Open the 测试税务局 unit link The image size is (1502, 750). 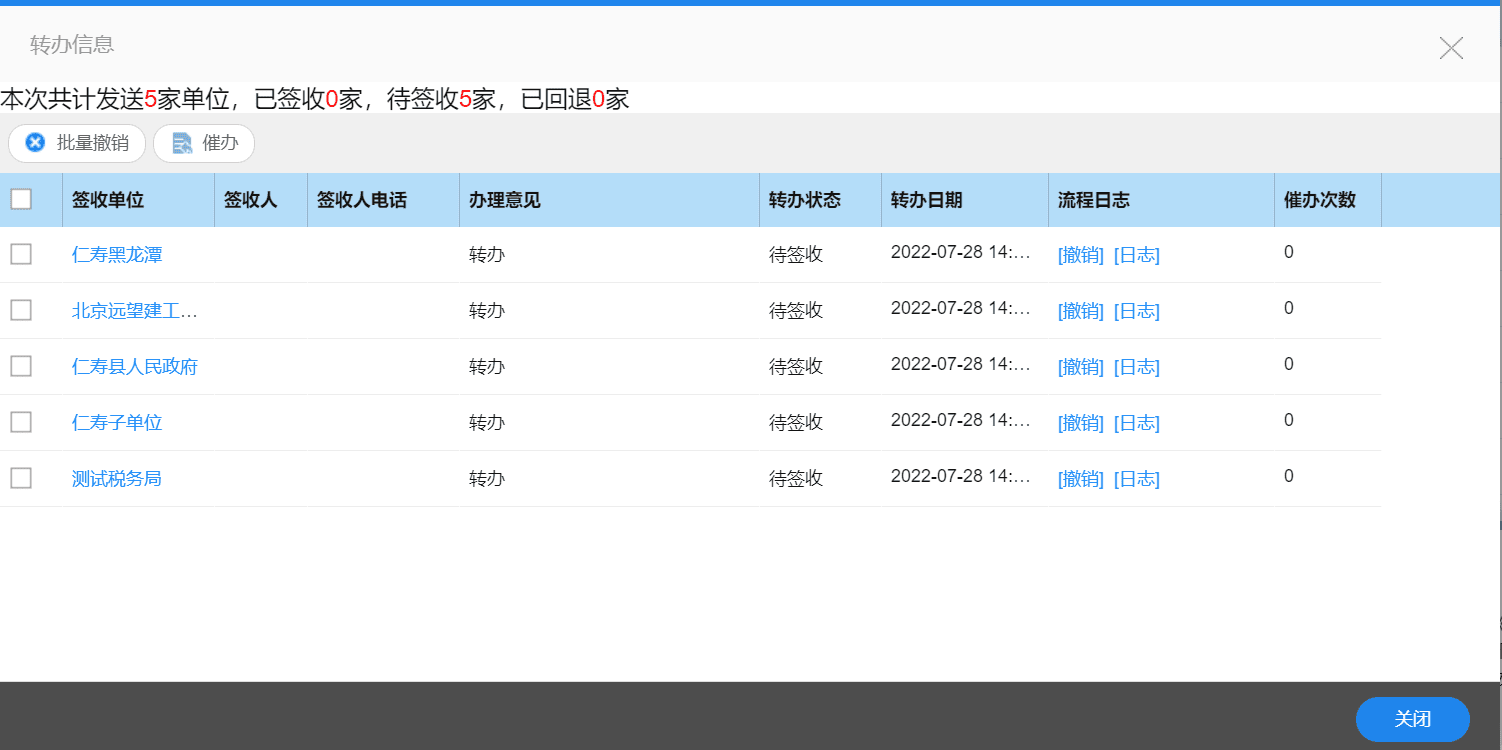[x=117, y=479]
